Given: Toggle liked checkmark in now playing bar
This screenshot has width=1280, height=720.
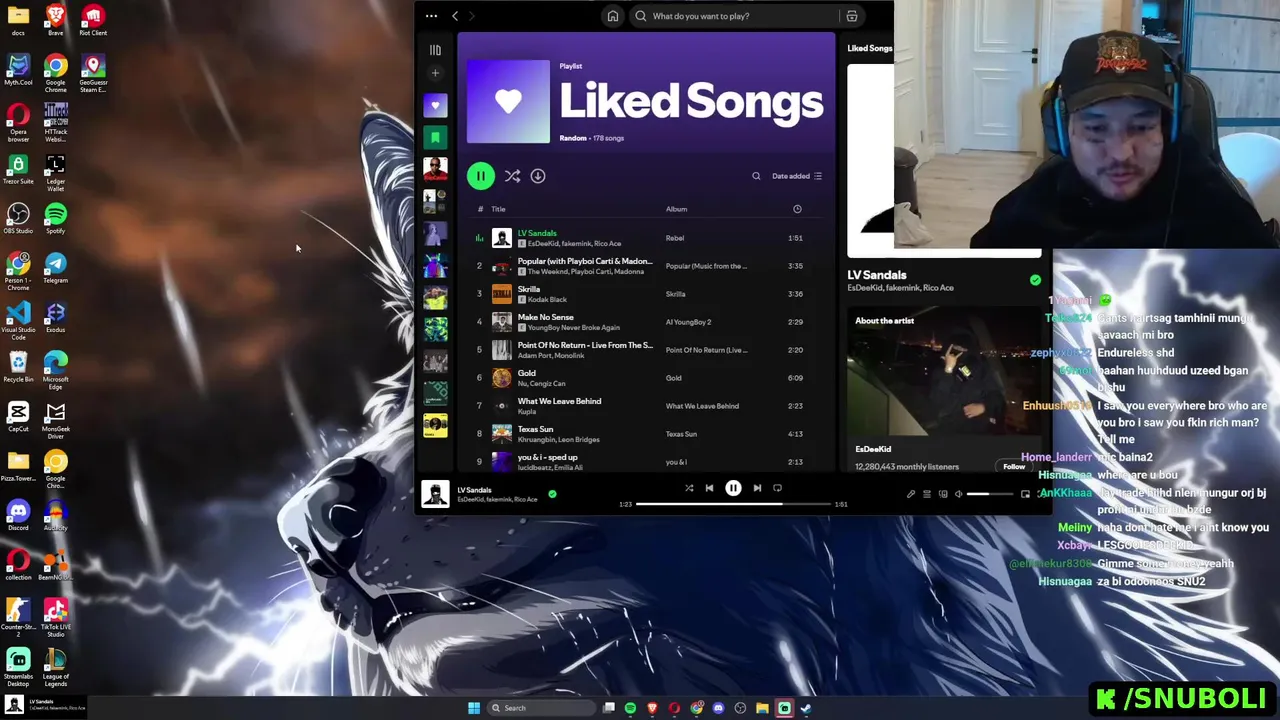Looking at the screenshot, I should tap(552, 494).
